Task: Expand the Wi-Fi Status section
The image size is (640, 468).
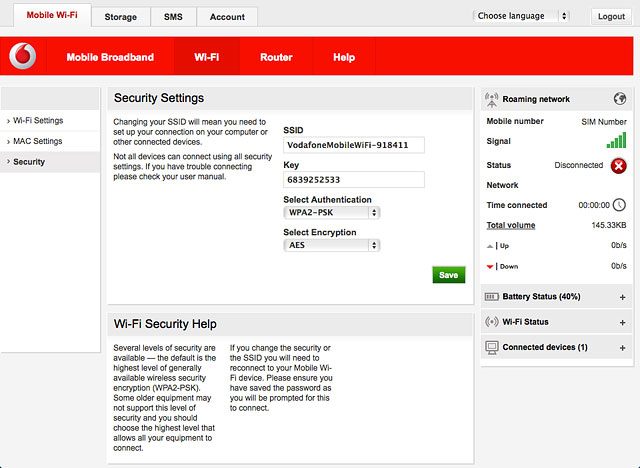Action: click(x=622, y=322)
